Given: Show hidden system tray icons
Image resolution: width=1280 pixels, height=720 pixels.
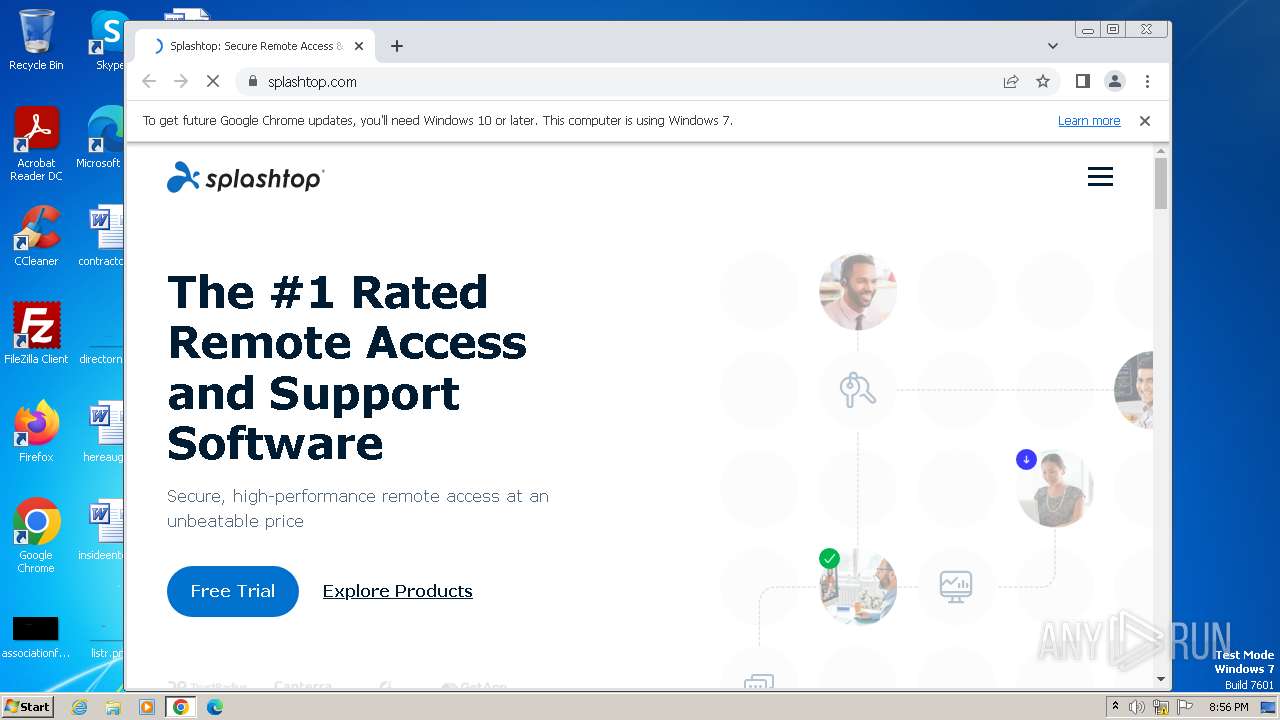Looking at the screenshot, I should tap(1115, 707).
